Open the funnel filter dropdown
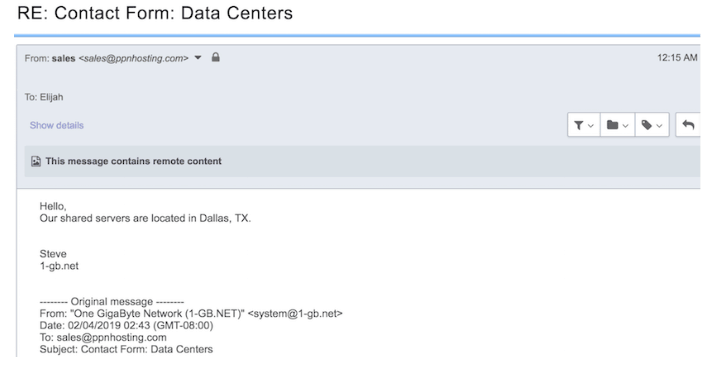720x380 pixels. [584, 125]
